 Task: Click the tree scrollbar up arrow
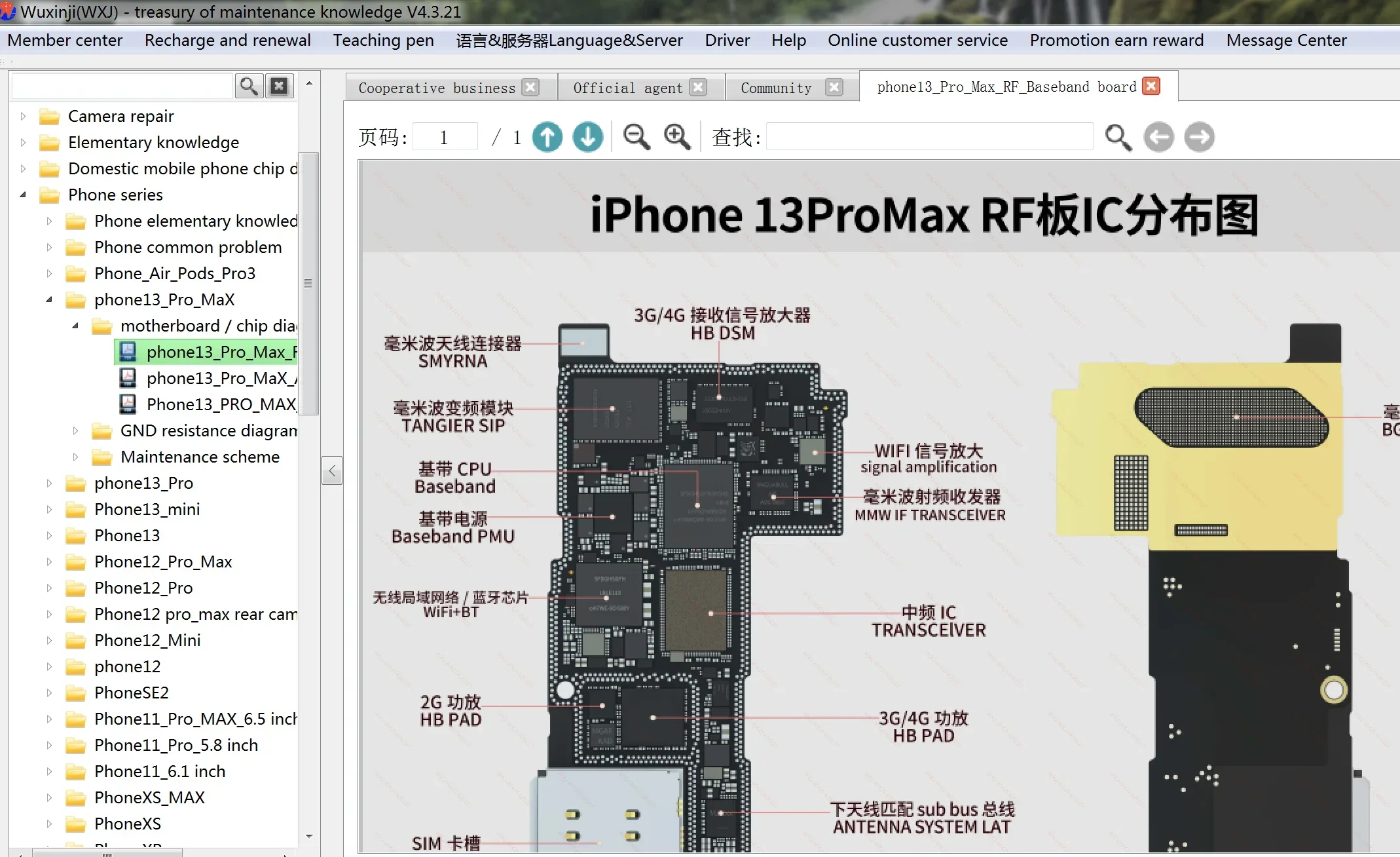pos(309,84)
